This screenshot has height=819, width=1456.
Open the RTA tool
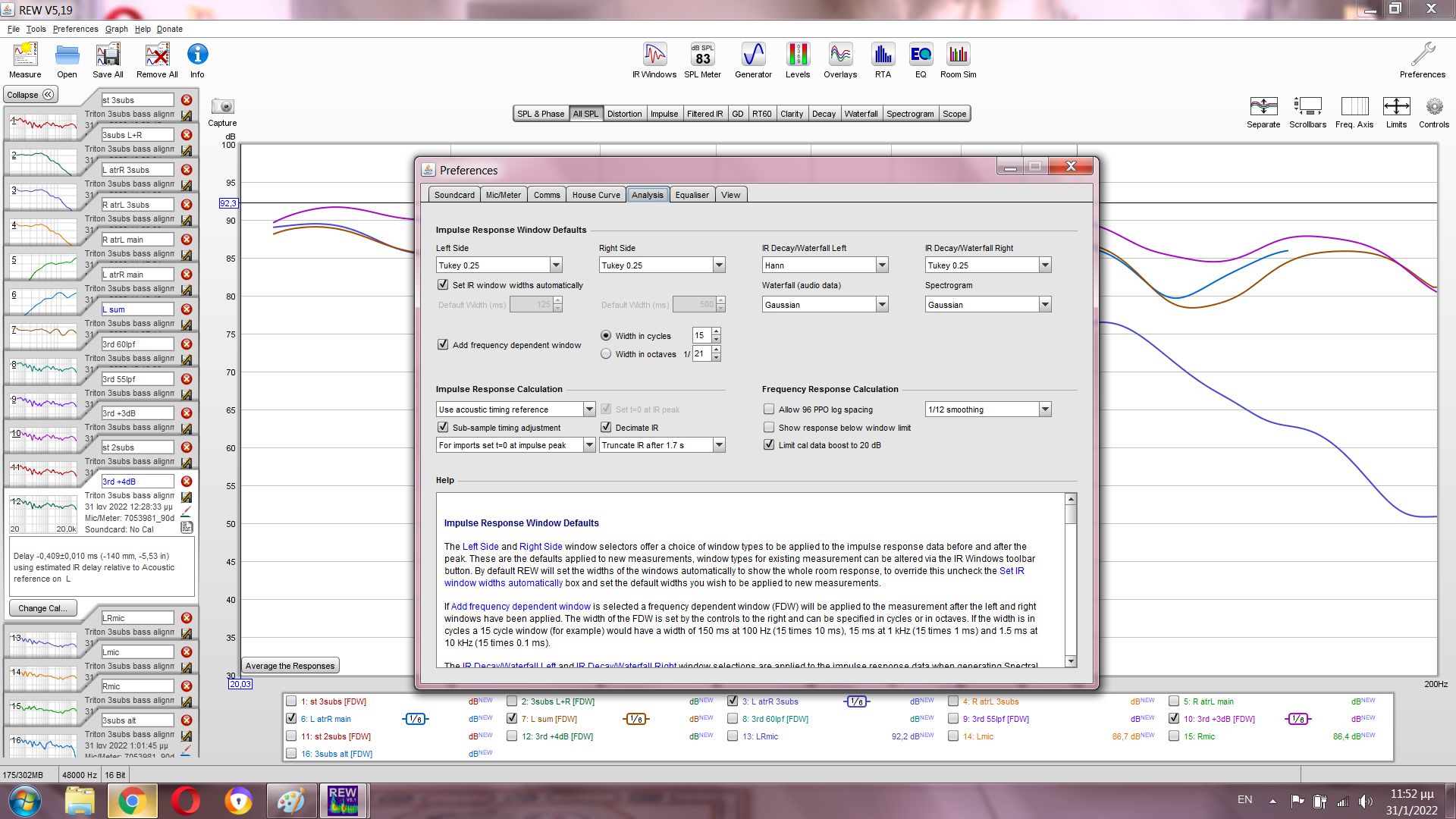(883, 60)
